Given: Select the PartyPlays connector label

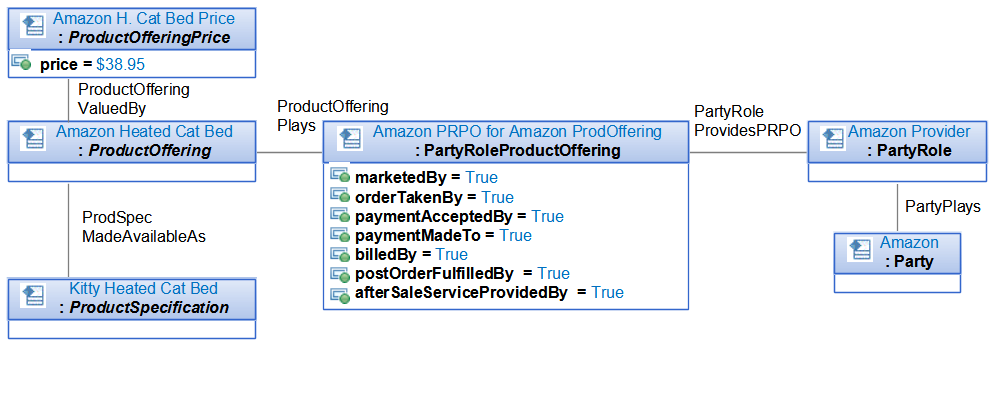Looking at the screenshot, I should pos(942,206).
